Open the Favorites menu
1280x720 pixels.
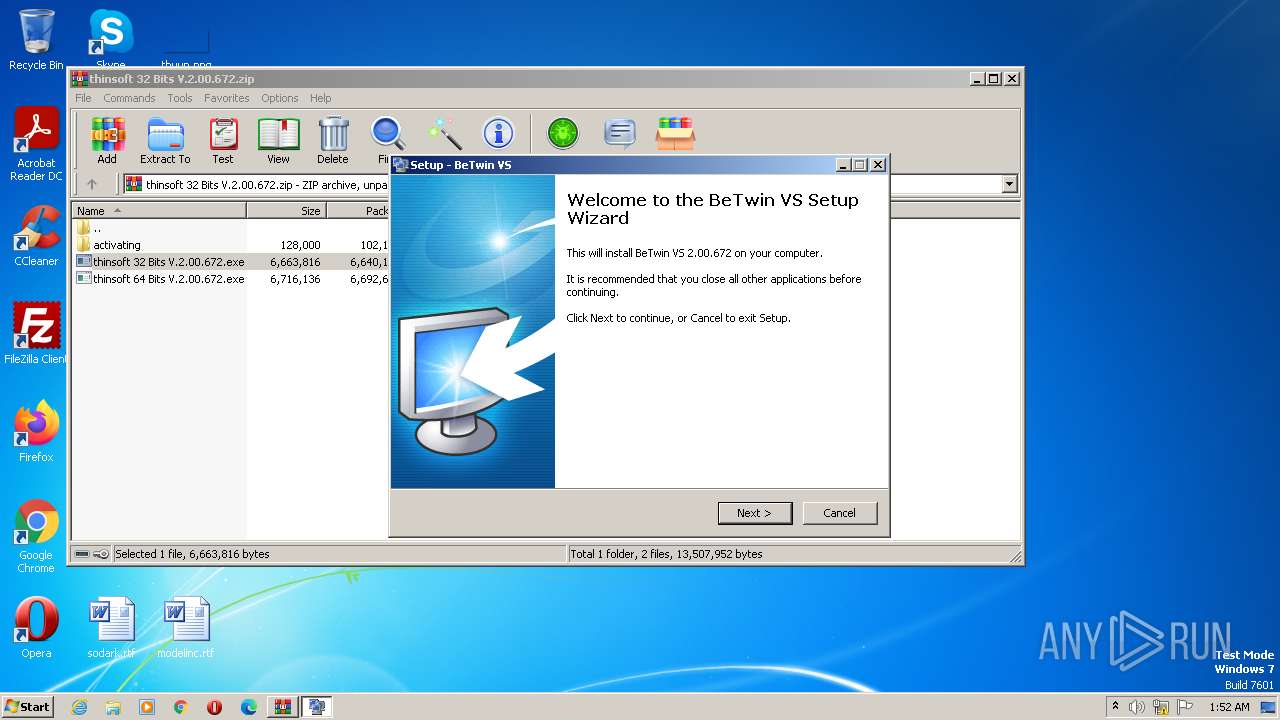[227, 98]
